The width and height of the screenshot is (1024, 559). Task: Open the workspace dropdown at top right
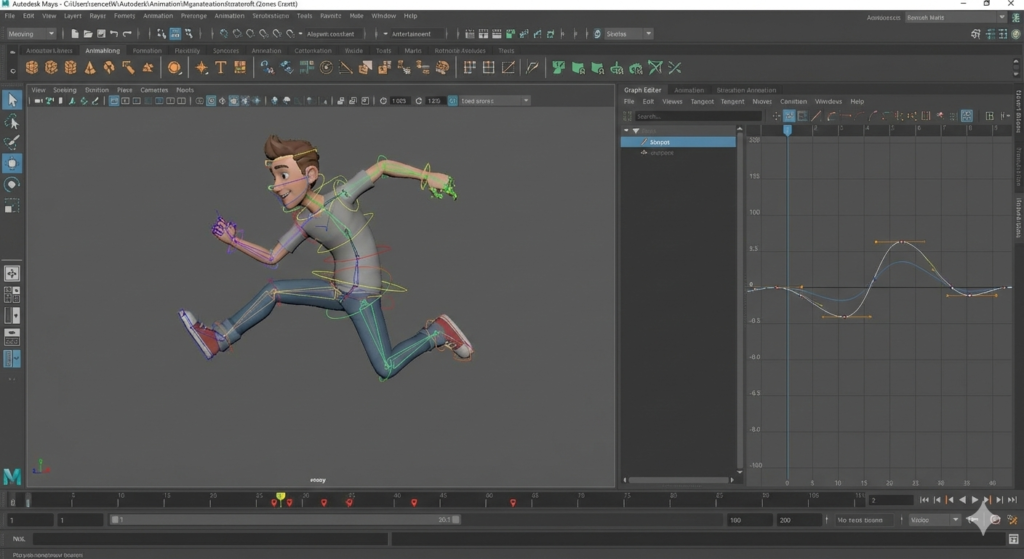coord(955,17)
